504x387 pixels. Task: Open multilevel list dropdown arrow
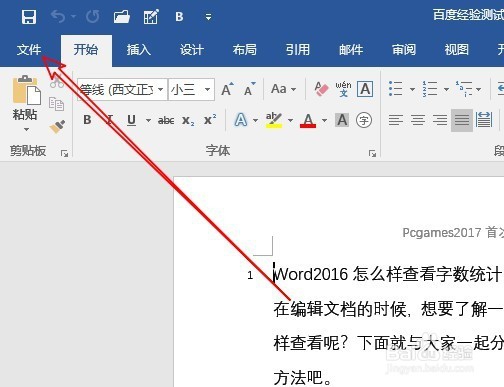click(x=479, y=89)
